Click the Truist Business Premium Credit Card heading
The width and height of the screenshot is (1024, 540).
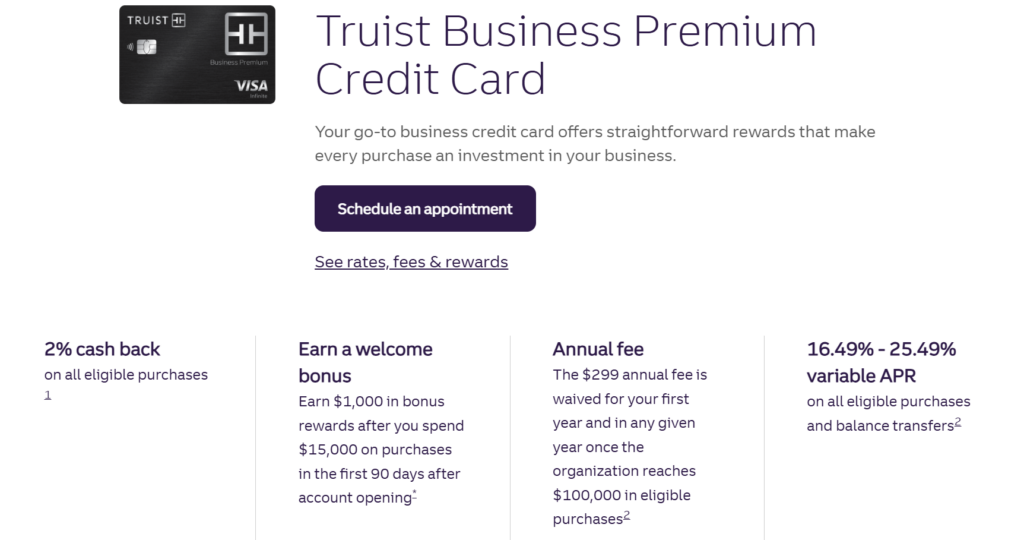tap(566, 54)
